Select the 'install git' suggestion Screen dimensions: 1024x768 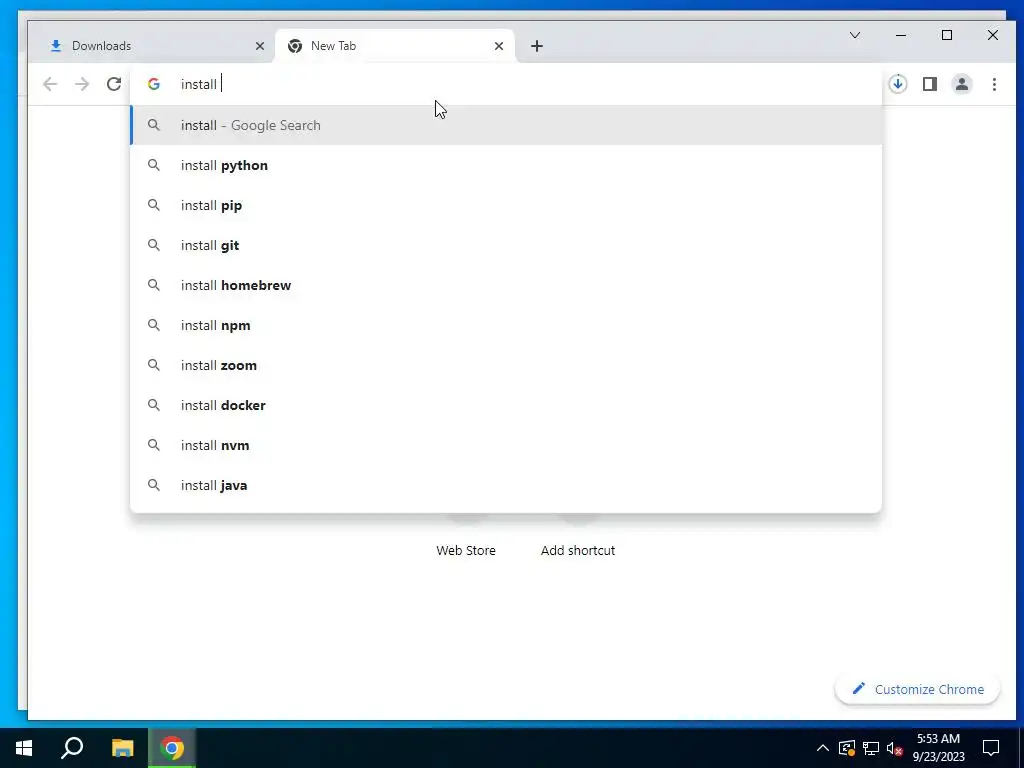tap(506, 245)
